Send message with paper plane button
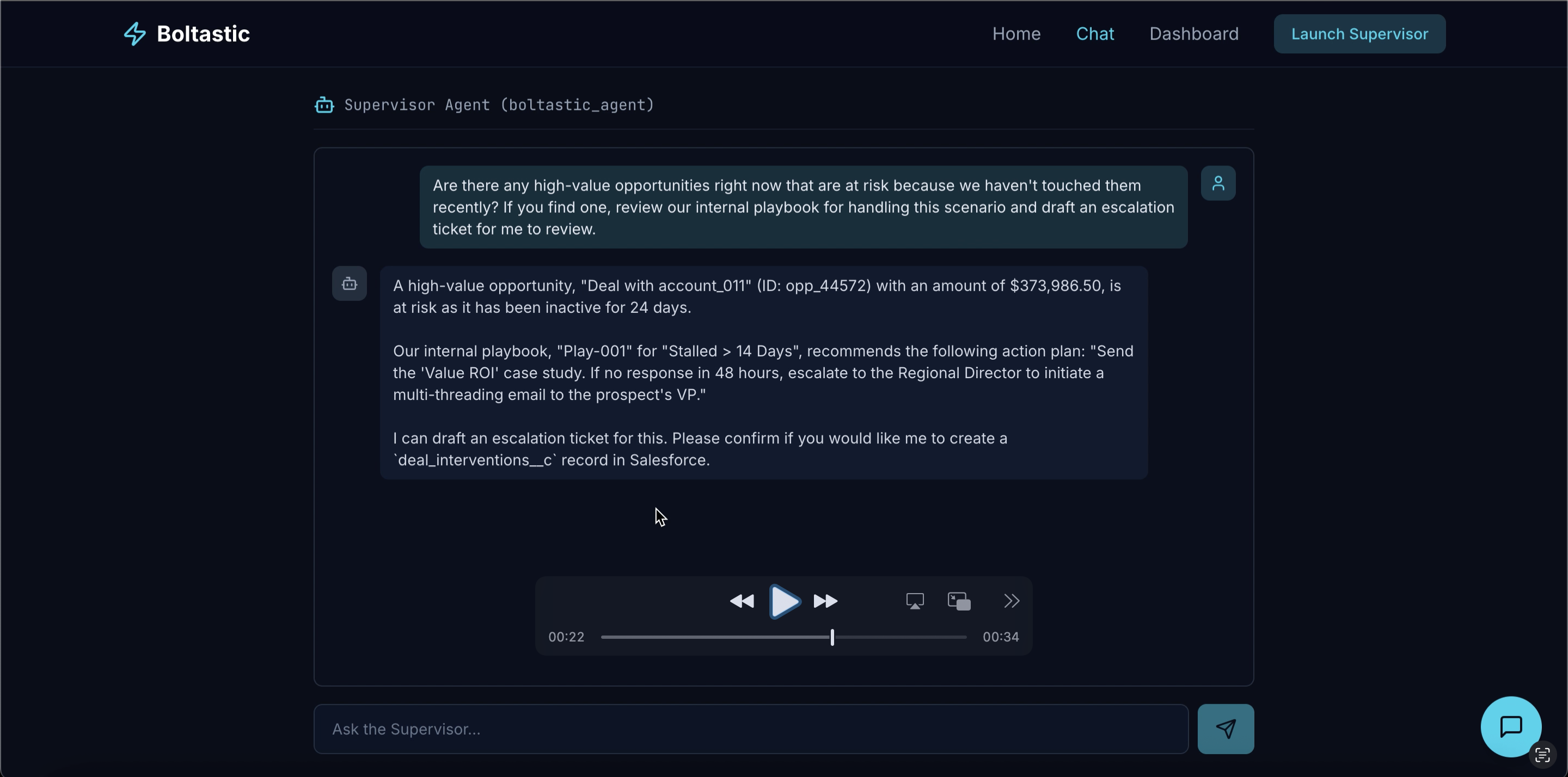The height and width of the screenshot is (777, 1568). coord(1226,729)
